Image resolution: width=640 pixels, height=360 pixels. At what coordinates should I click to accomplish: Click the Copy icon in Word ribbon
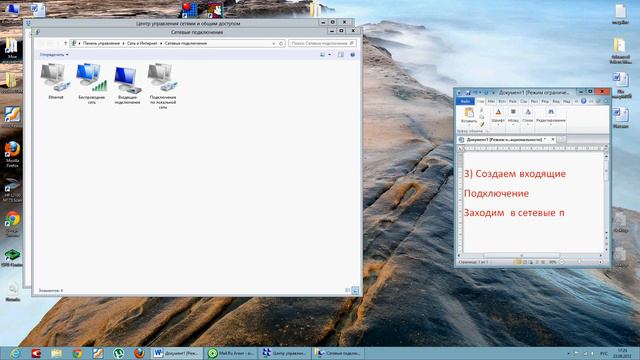pyautogui.click(x=482, y=117)
